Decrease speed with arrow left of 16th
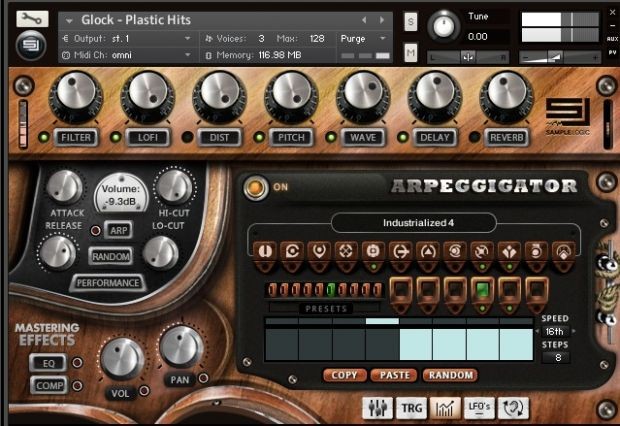 pos(537,331)
